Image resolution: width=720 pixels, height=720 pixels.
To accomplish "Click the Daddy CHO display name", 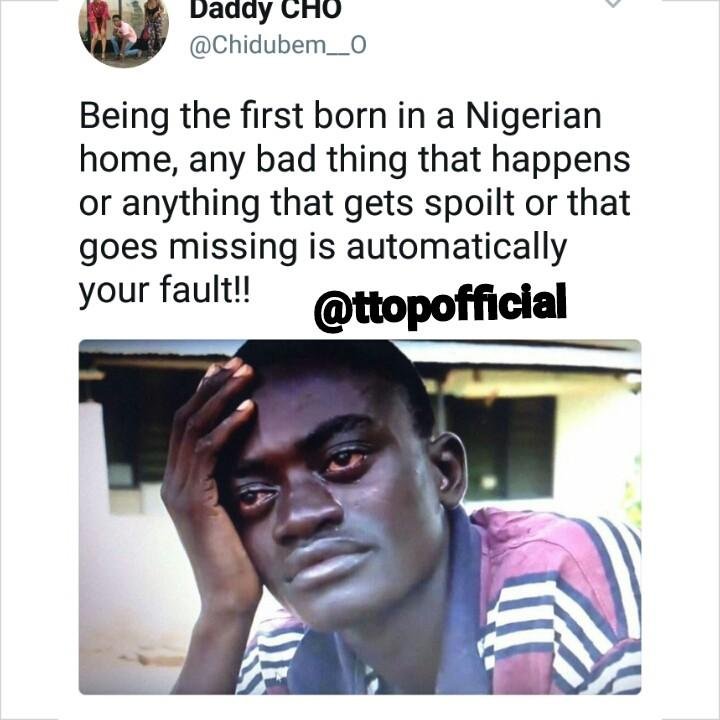I will (x=265, y=11).
